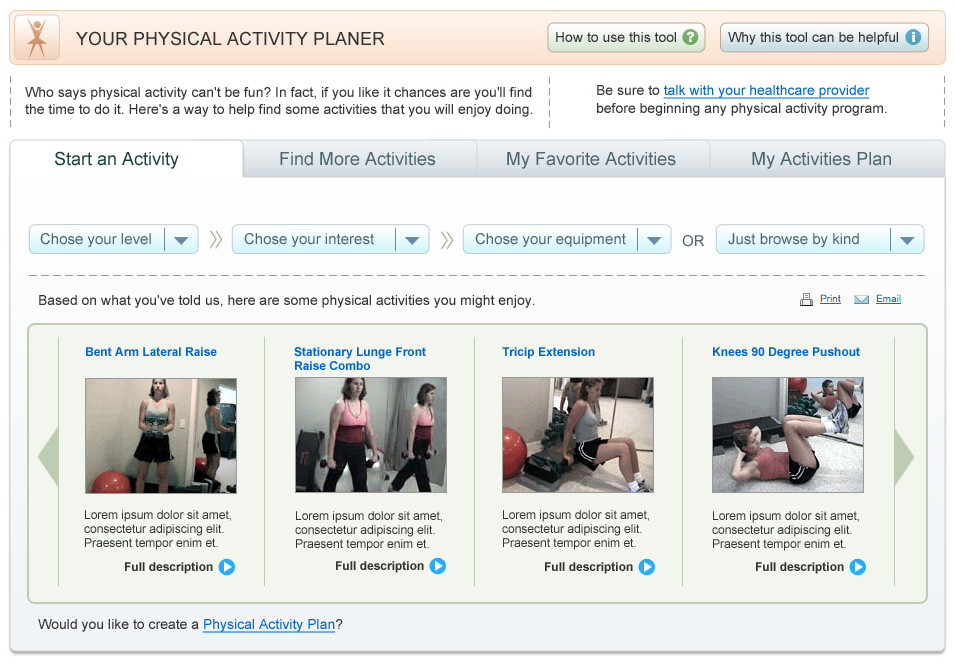Image resolution: width=955 pixels, height=665 pixels.
Task: Expand the Chose your level dropdown
Action: tap(181, 240)
